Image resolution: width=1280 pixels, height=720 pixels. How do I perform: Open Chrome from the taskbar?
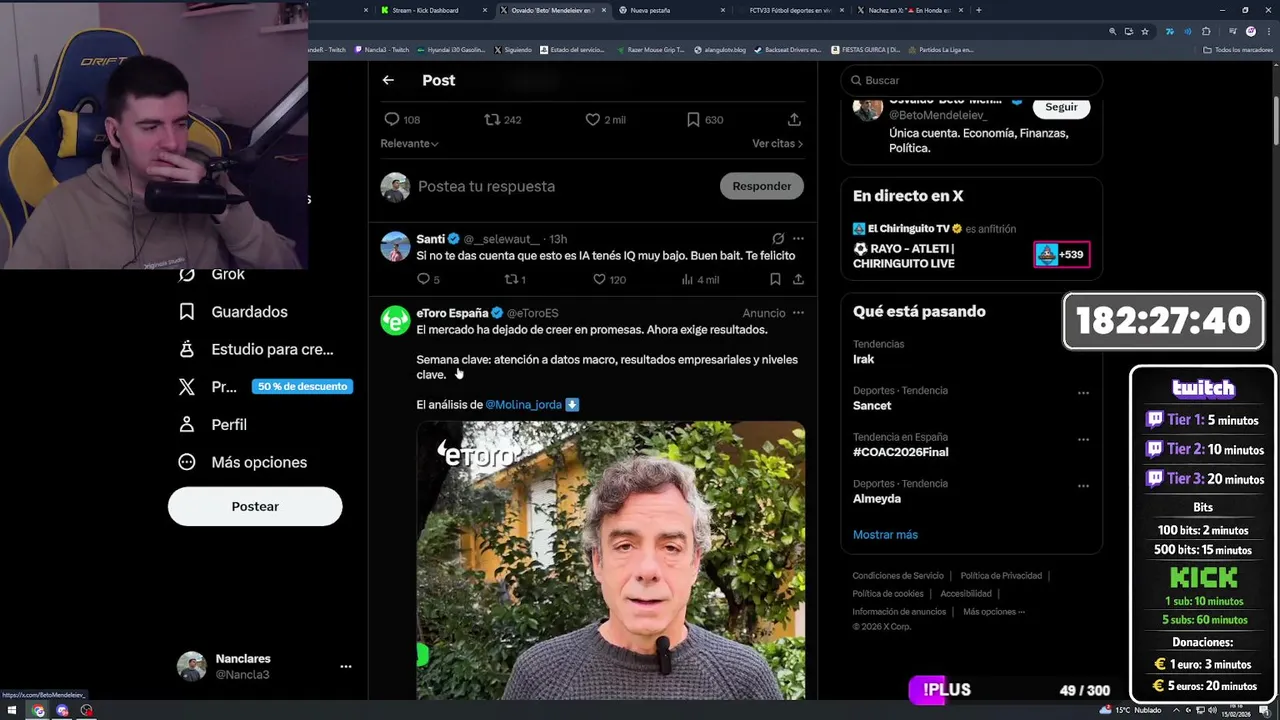click(38, 710)
